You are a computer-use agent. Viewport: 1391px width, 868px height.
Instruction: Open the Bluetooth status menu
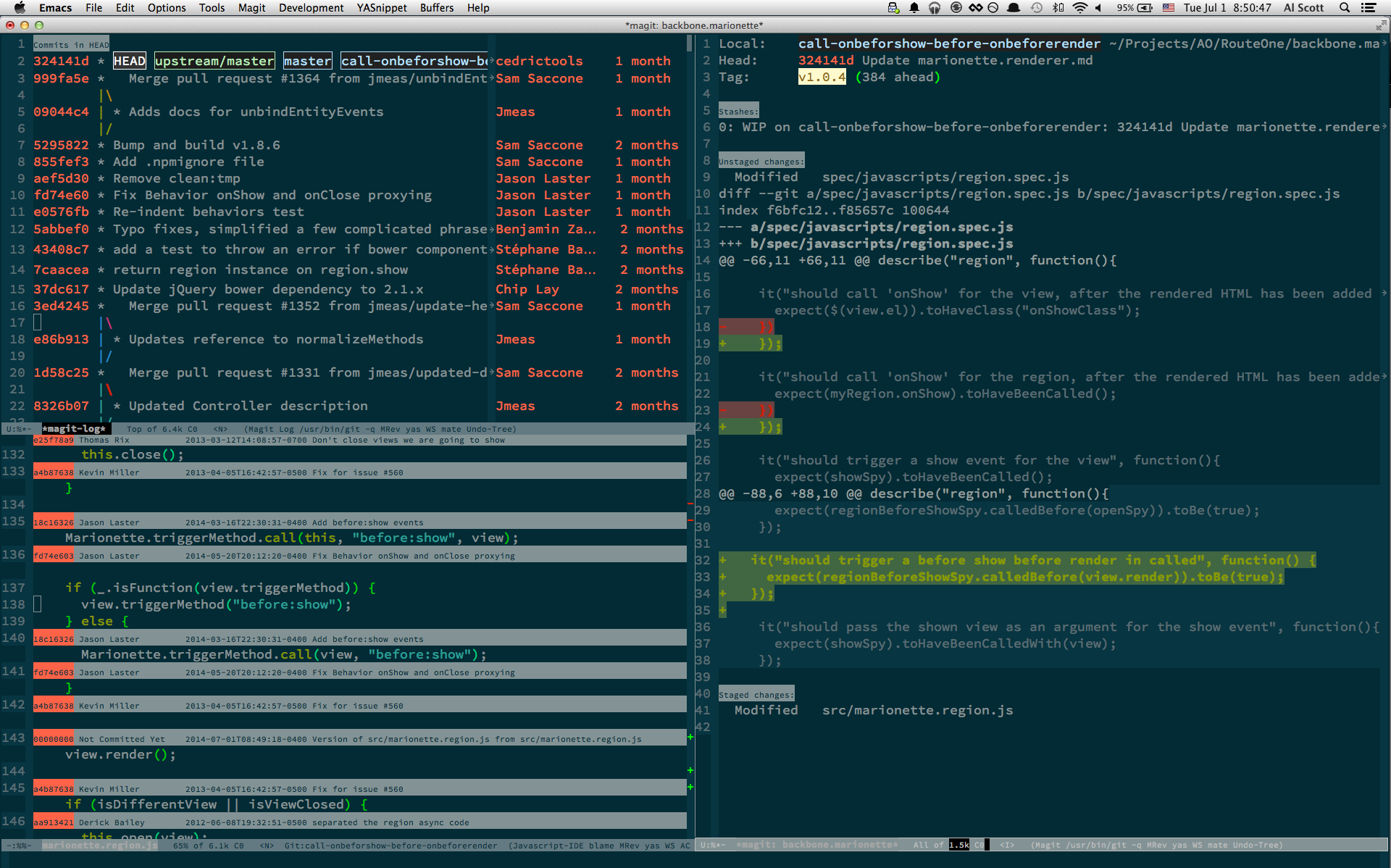tap(1058, 8)
